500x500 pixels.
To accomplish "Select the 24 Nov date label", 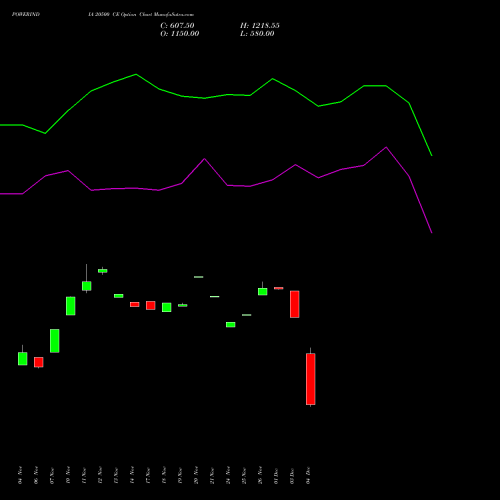I will [228, 475].
